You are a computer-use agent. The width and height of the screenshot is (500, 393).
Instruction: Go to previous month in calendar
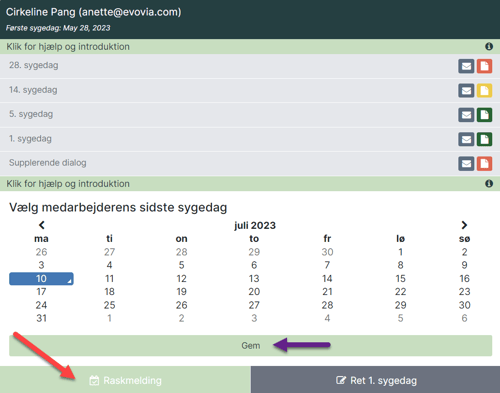(42, 225)
